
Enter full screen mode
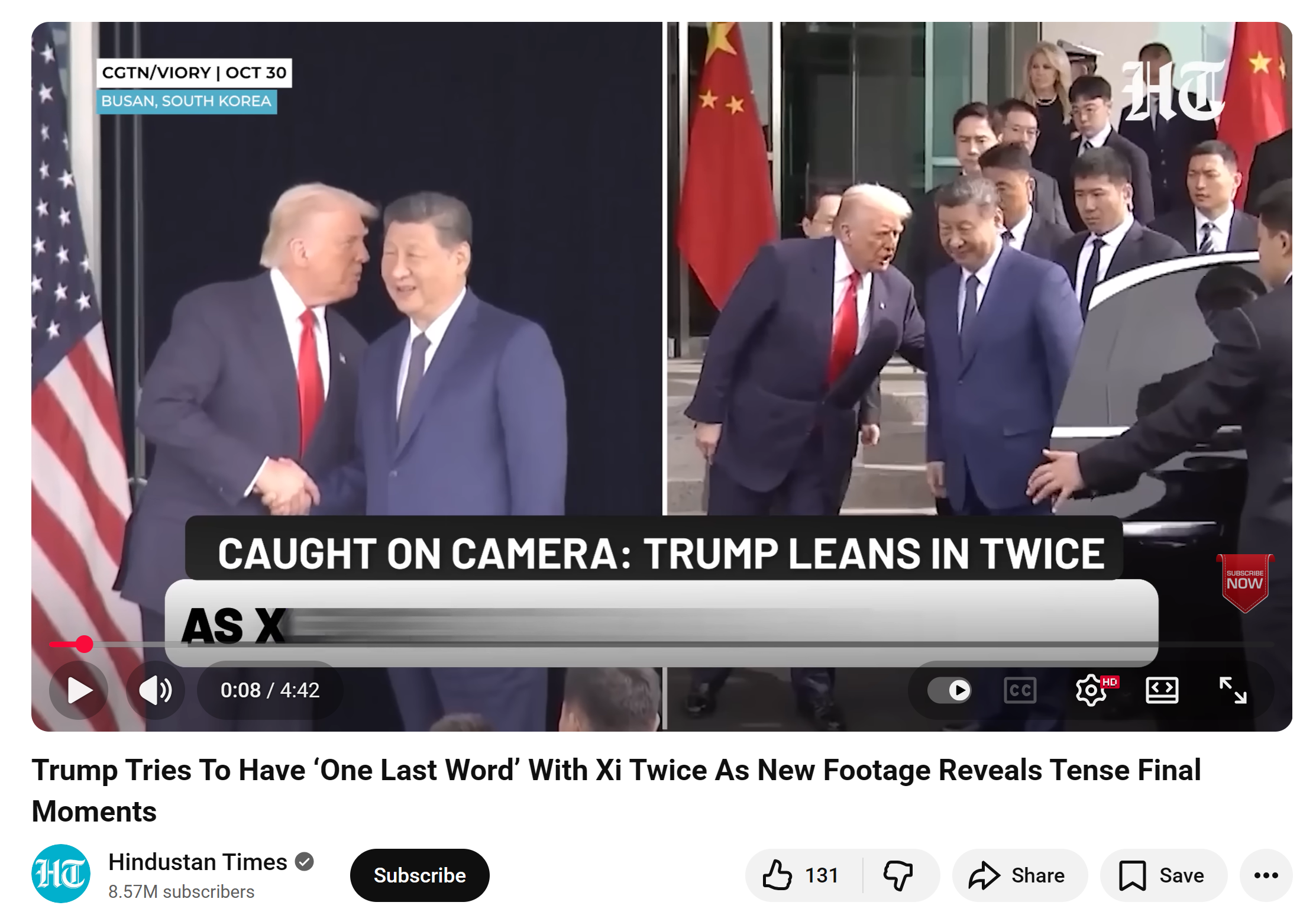click(x=1233, y=690)
